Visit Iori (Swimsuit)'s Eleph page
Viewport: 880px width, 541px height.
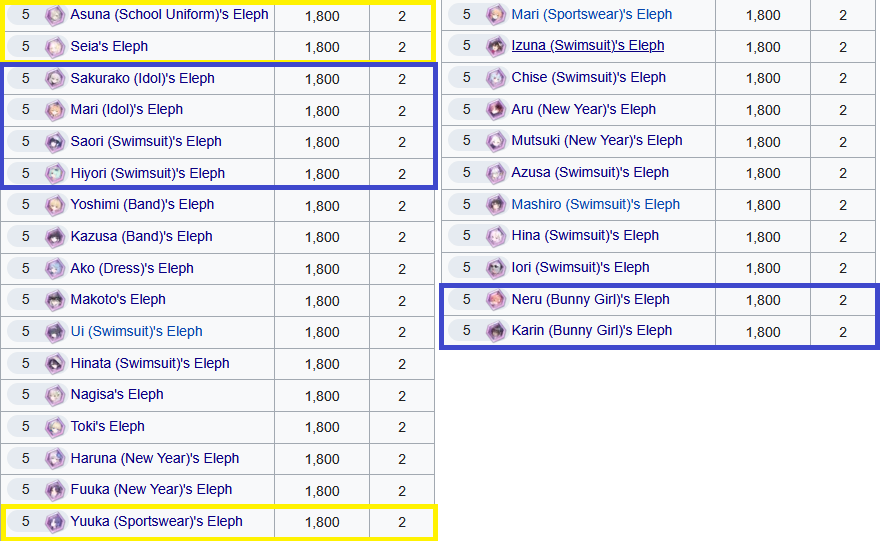coord(580,267)
